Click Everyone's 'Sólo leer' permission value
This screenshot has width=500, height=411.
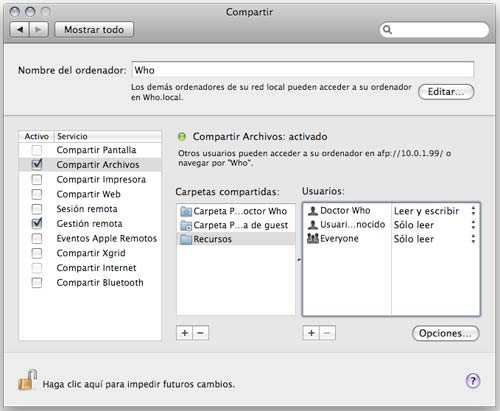414,239
